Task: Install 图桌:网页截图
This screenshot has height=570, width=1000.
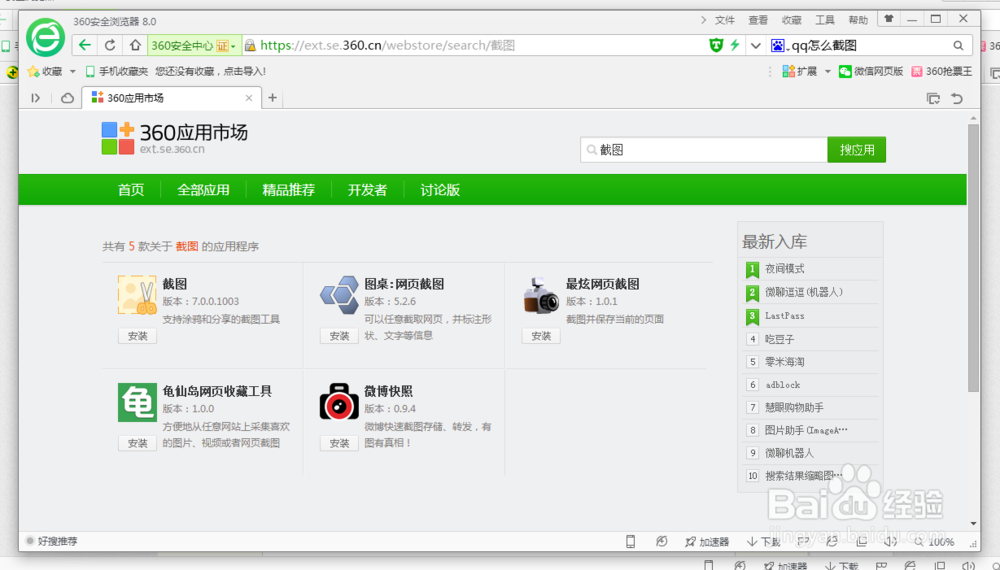Action: [x=339, y=336]
